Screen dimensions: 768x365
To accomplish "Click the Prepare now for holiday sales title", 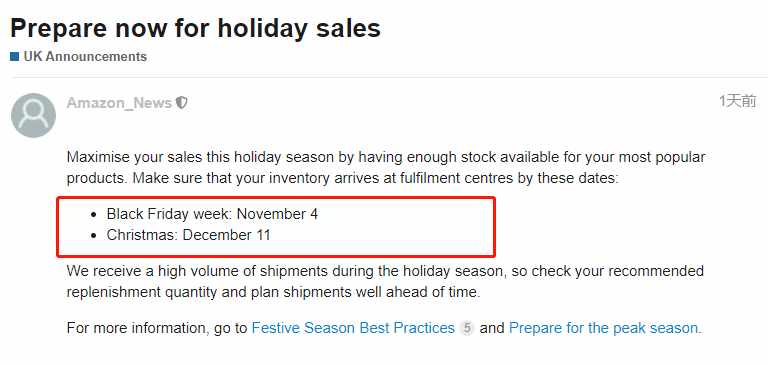I will pyautogui.click(x=195, y=28).
